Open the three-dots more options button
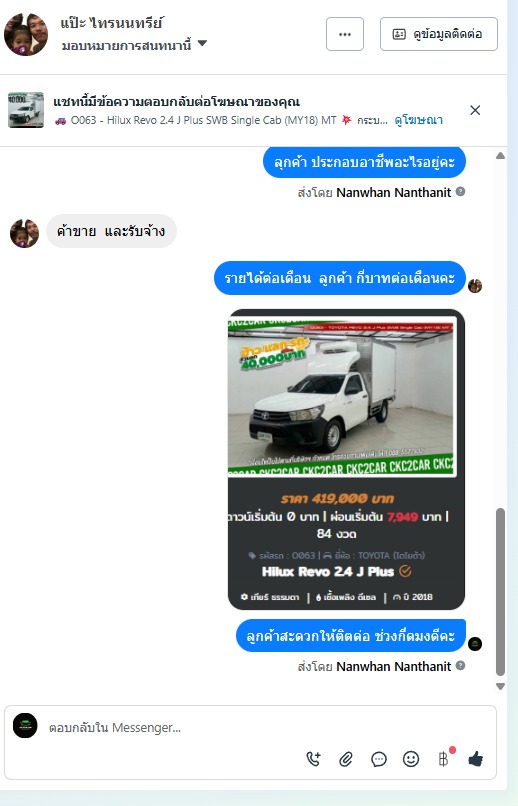This screenshot has width=518, height=806. 345,34
